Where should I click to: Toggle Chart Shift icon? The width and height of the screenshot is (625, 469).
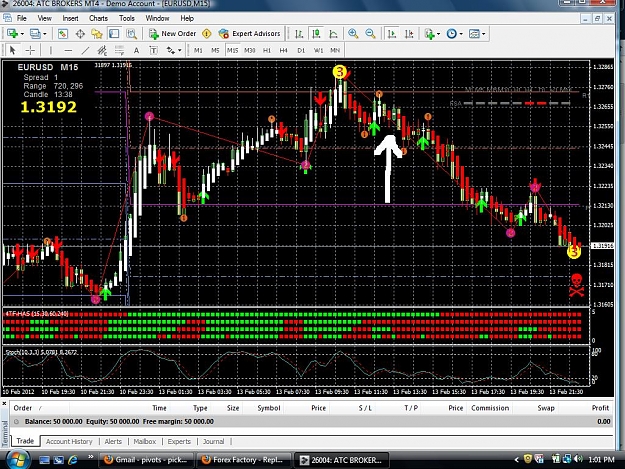[x=409, y=34]
